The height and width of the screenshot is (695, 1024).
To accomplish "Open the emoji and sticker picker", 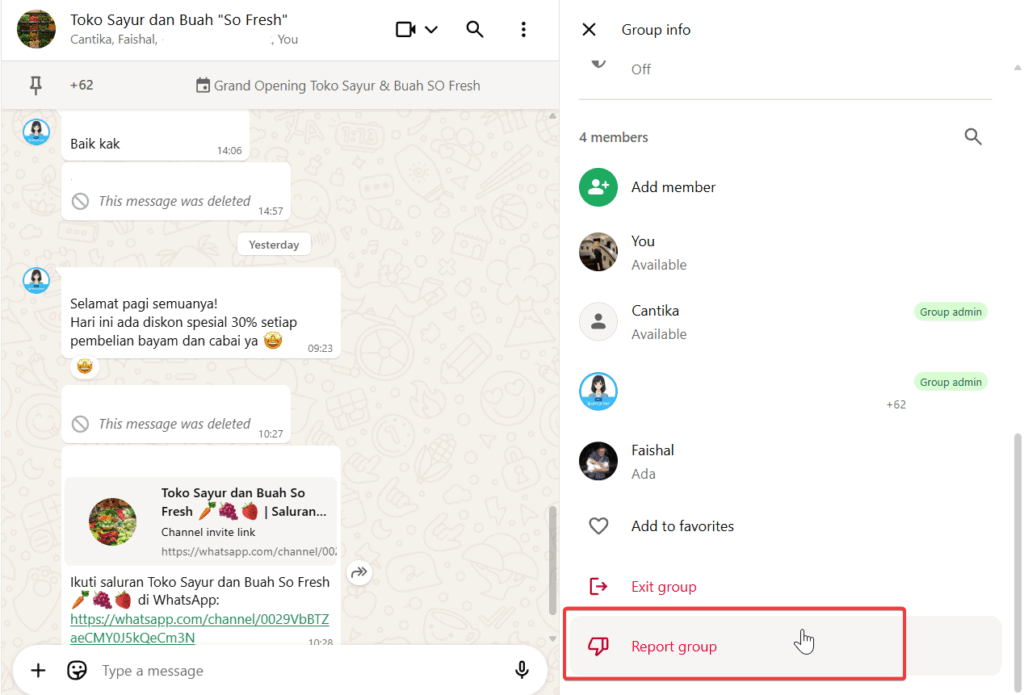I will tap(77, 670).
